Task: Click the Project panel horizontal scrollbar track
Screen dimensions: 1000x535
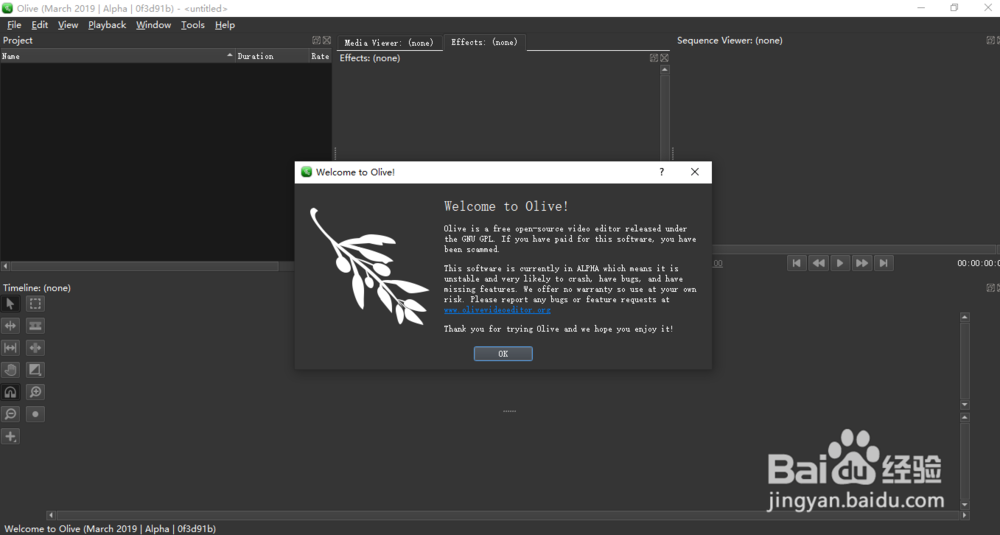Action: pos(144,266)
